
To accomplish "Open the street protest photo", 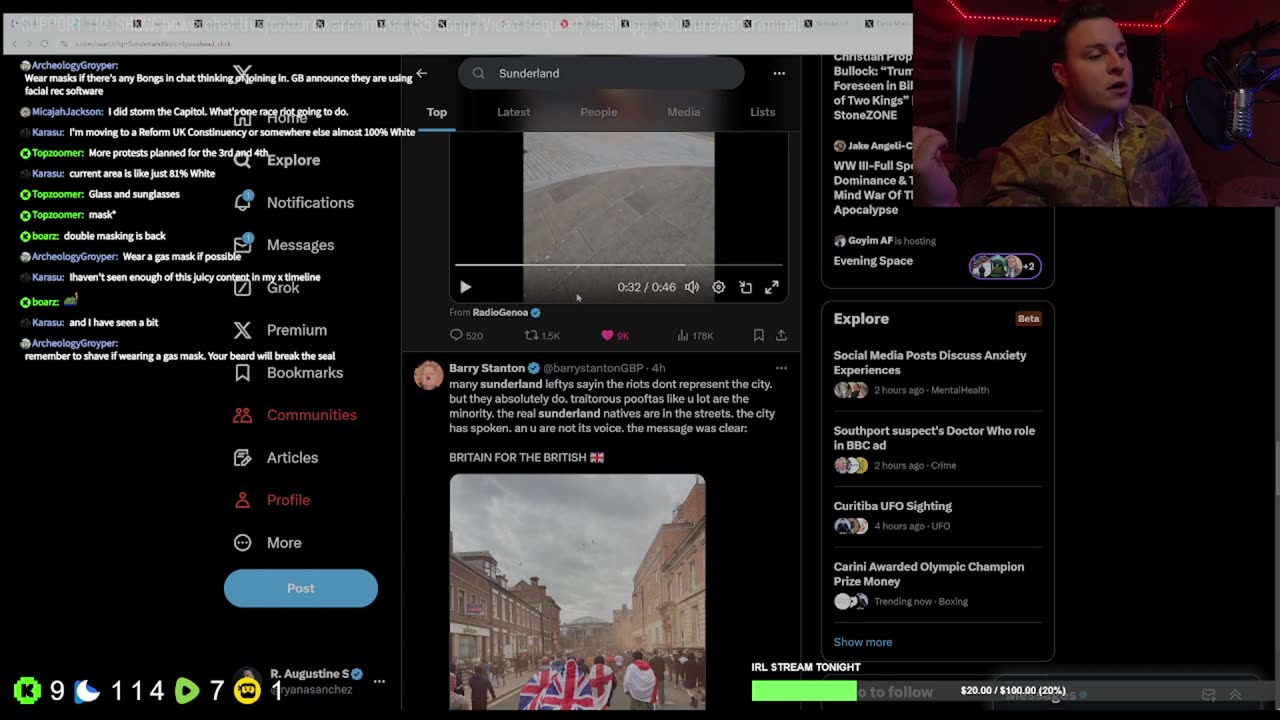I will point(577,592).
